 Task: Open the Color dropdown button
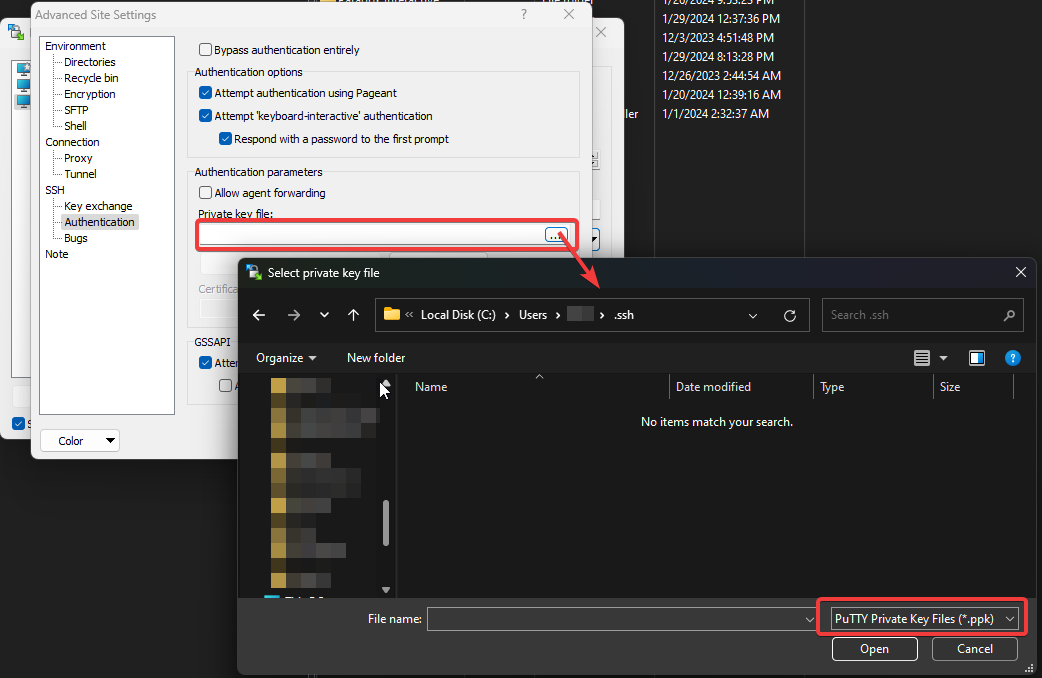point(80,441)
